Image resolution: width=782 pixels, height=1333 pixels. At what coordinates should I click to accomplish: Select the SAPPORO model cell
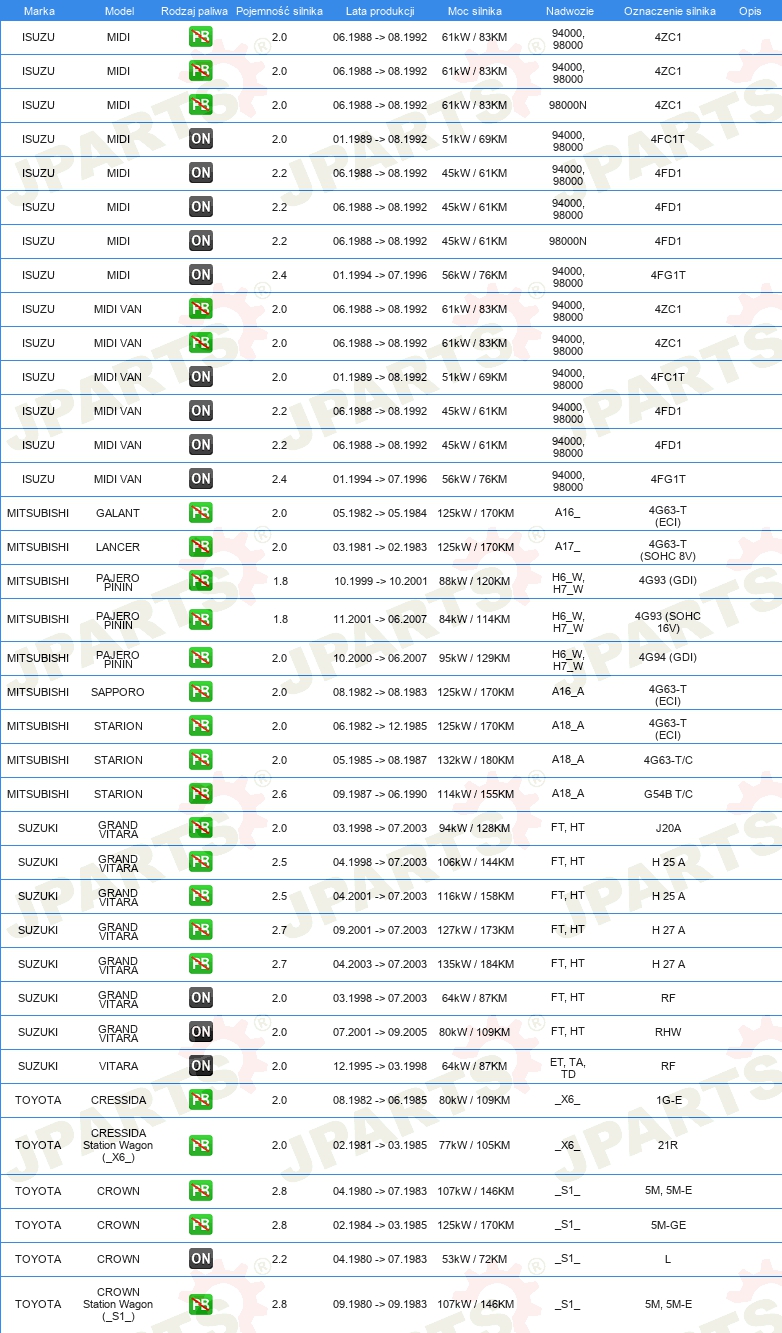[x=118, y=692]
